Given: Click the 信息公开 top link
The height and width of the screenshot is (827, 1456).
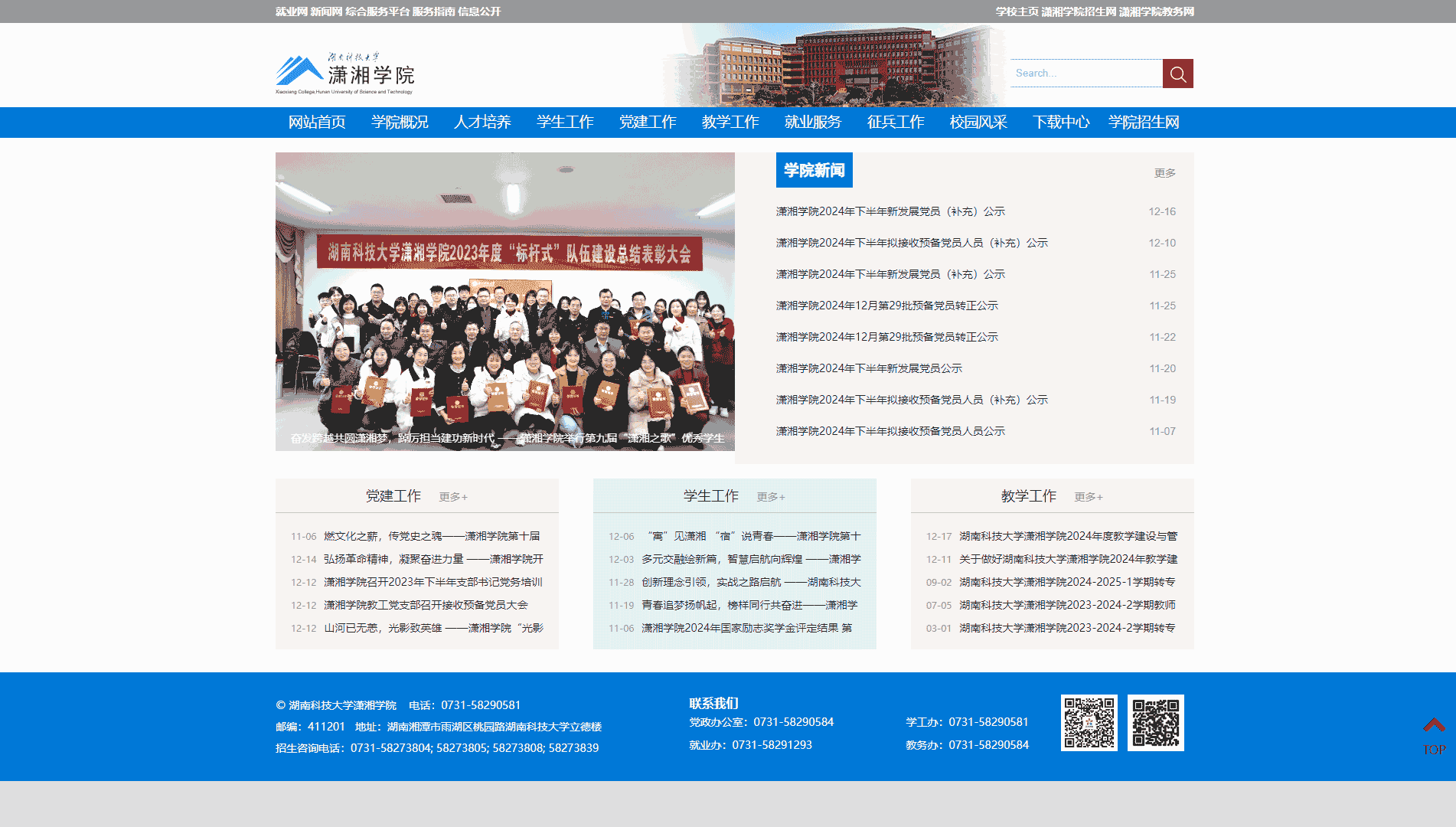Looking at the screenshot, I should tap(479, 11).
